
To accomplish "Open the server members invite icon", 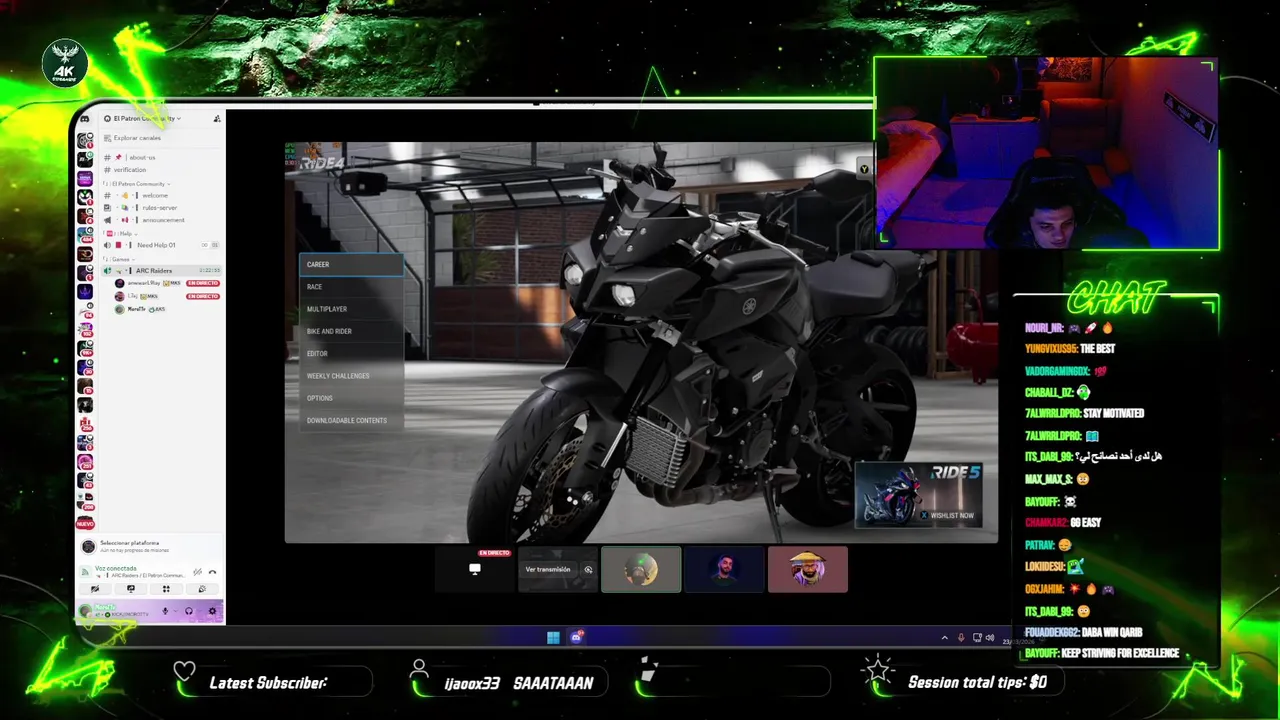I will point(217,118).
